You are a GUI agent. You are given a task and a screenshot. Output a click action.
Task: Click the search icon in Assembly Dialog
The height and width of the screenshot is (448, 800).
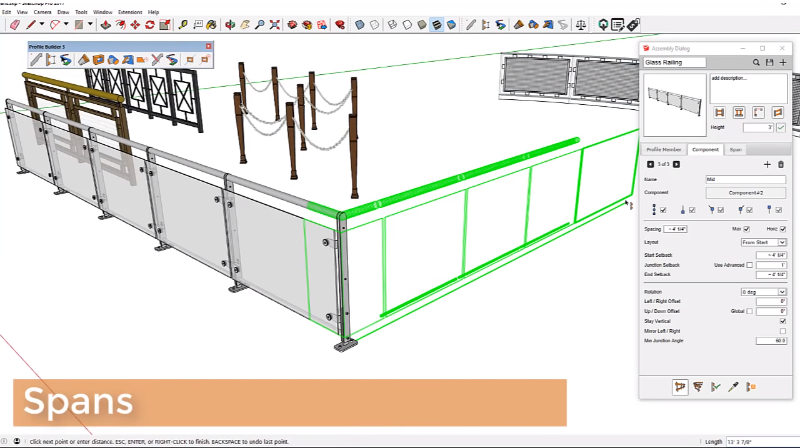[756, 62]
